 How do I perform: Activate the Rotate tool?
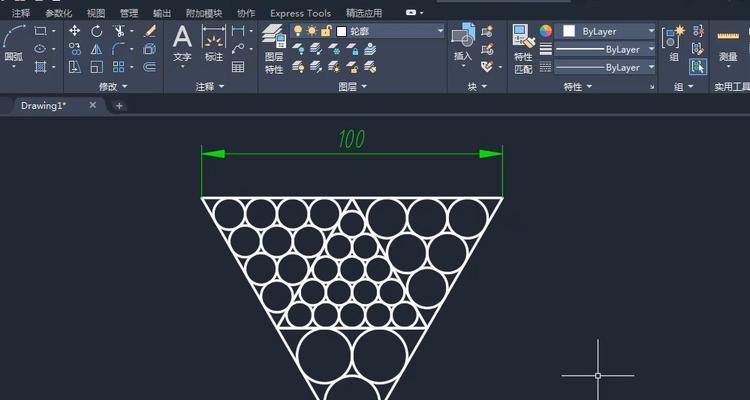(97, 31)
